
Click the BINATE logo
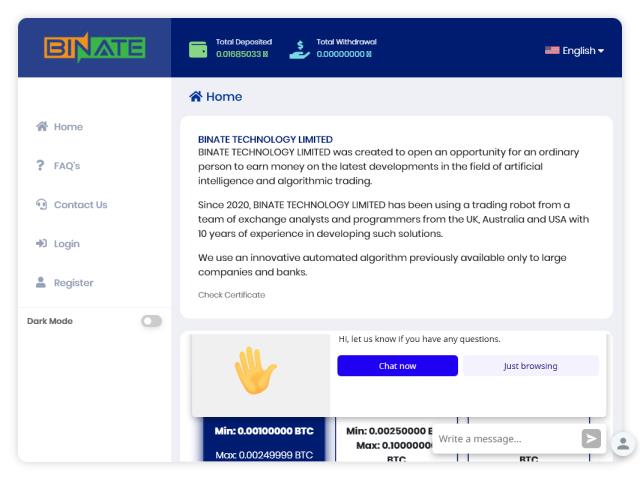point(94,47)
